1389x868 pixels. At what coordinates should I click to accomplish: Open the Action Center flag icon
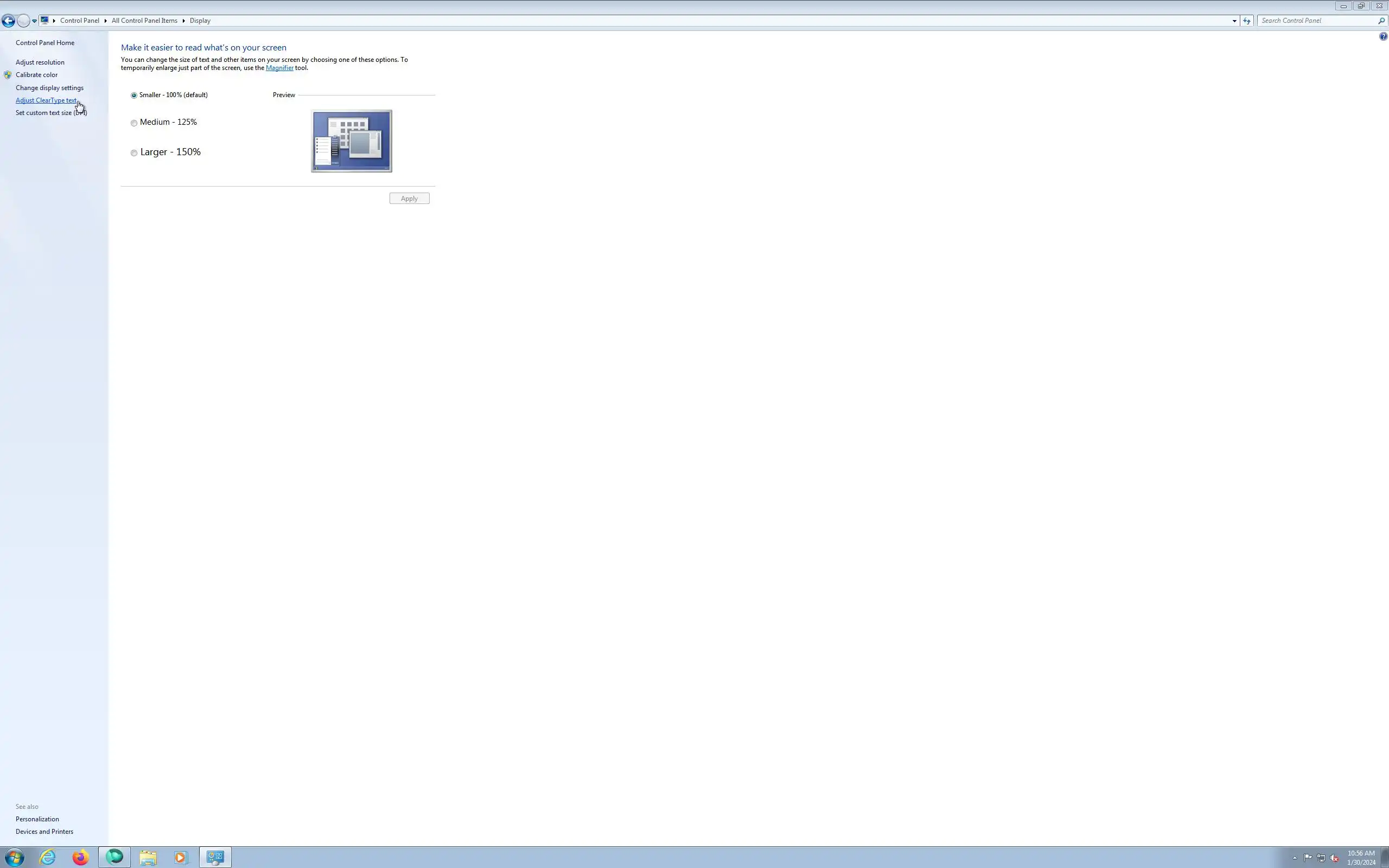1308,858
